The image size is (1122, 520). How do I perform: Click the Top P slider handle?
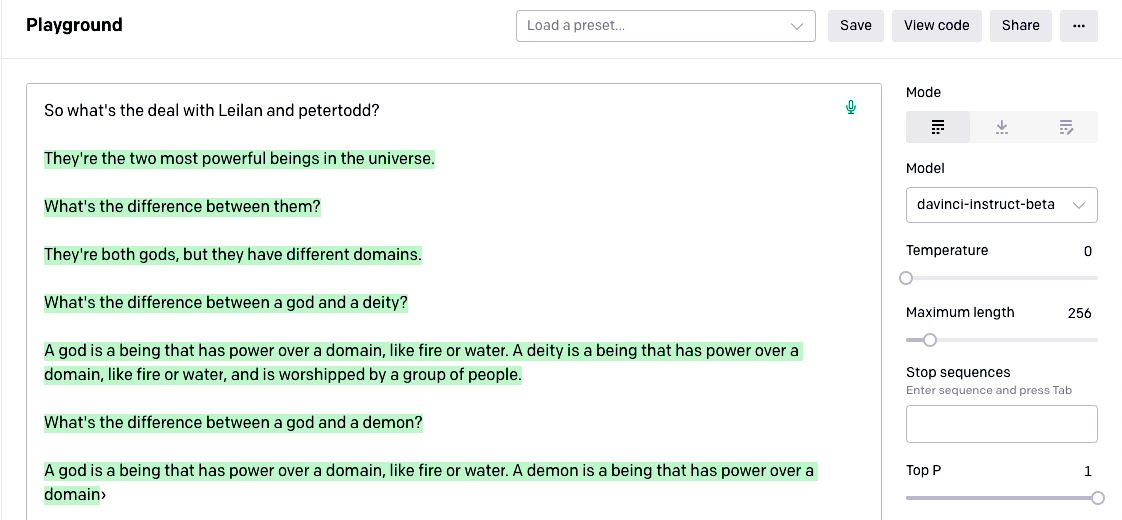point(1097,498)
